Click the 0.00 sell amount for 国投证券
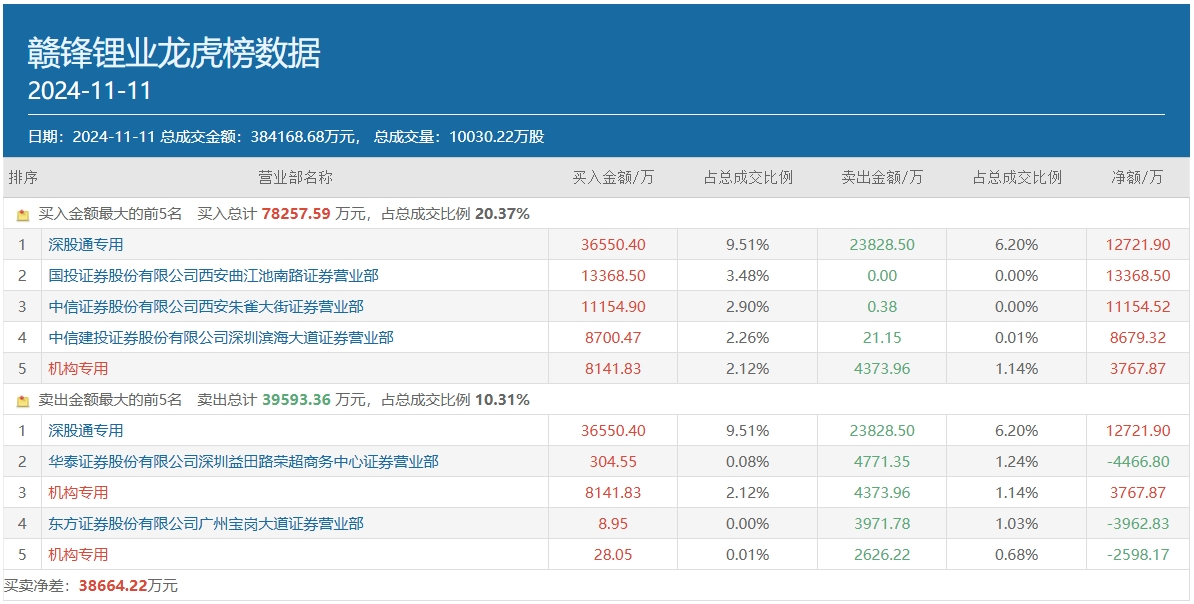Viewport: 1194px width, 604px height. [x=882, y=276]
